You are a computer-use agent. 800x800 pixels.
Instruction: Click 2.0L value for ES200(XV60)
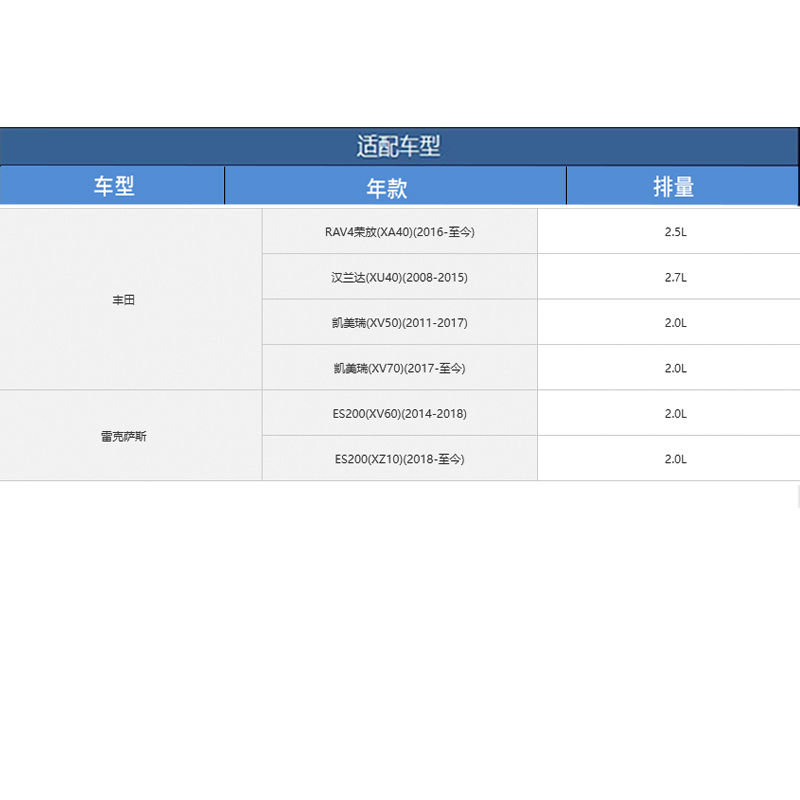(x=675, y=413)
